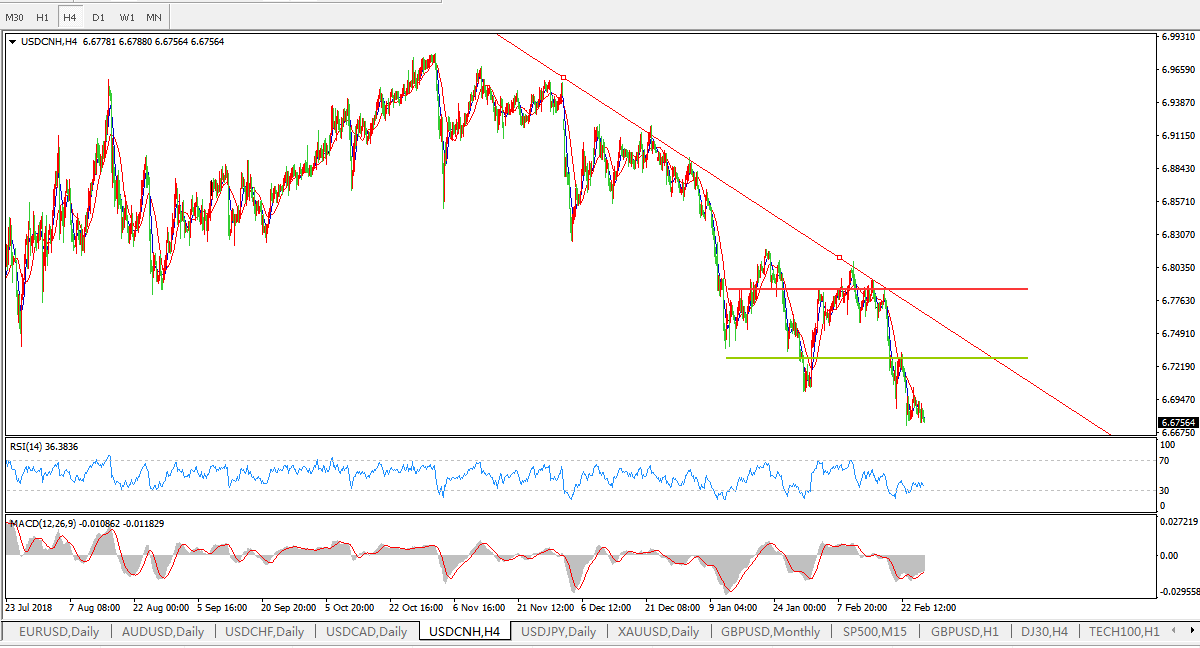Click the lower square handle on trendline
This screenshot has height=648, width=1200.
point(839,257)
